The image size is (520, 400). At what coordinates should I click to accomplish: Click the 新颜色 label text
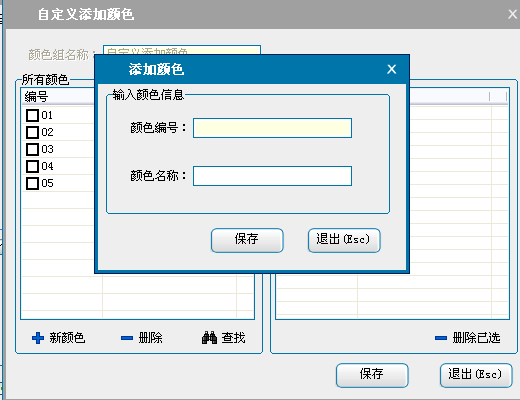click(x=67, y=338)
